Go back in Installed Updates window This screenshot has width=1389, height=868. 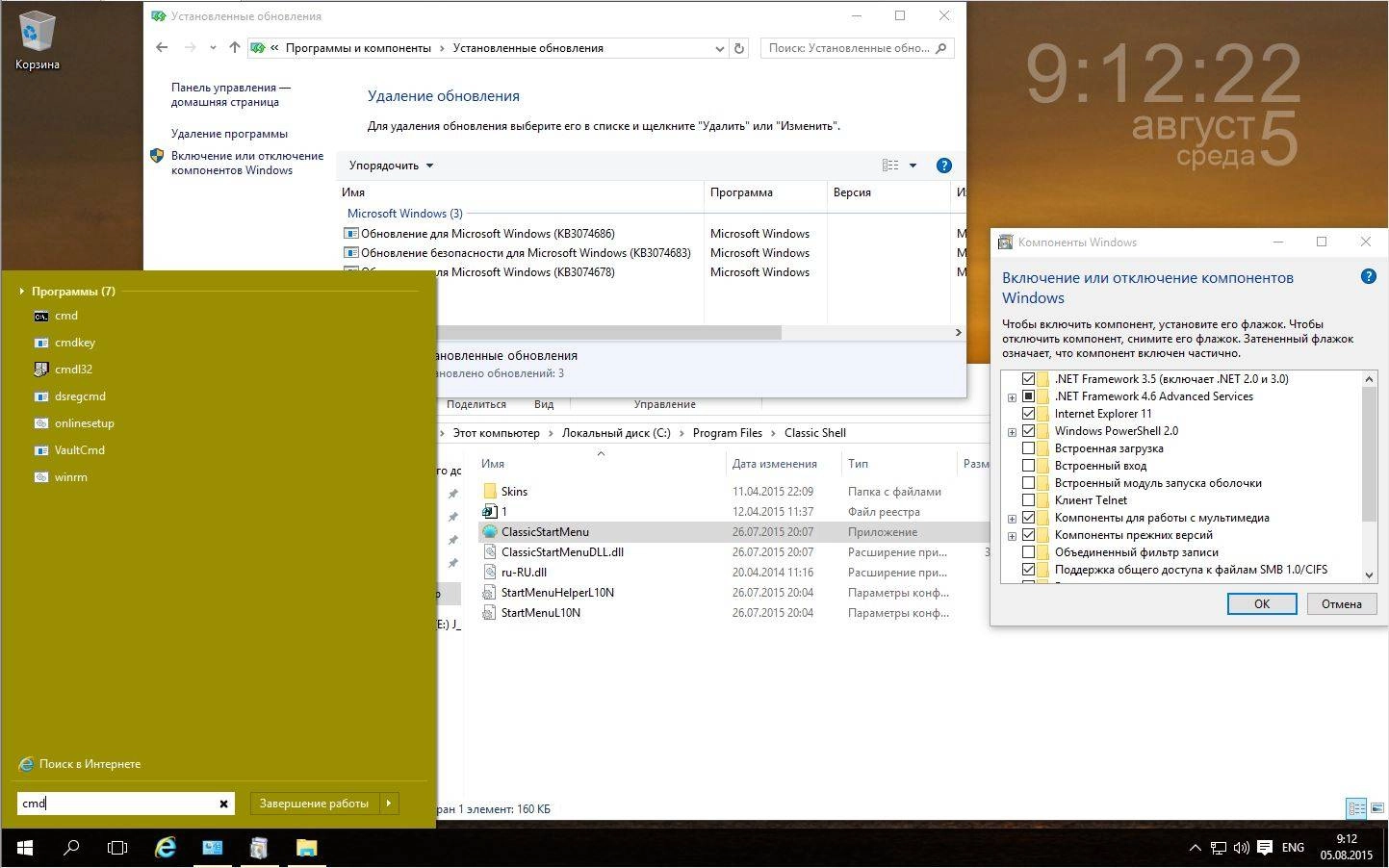pyautogui.click(x=162, y=48)
